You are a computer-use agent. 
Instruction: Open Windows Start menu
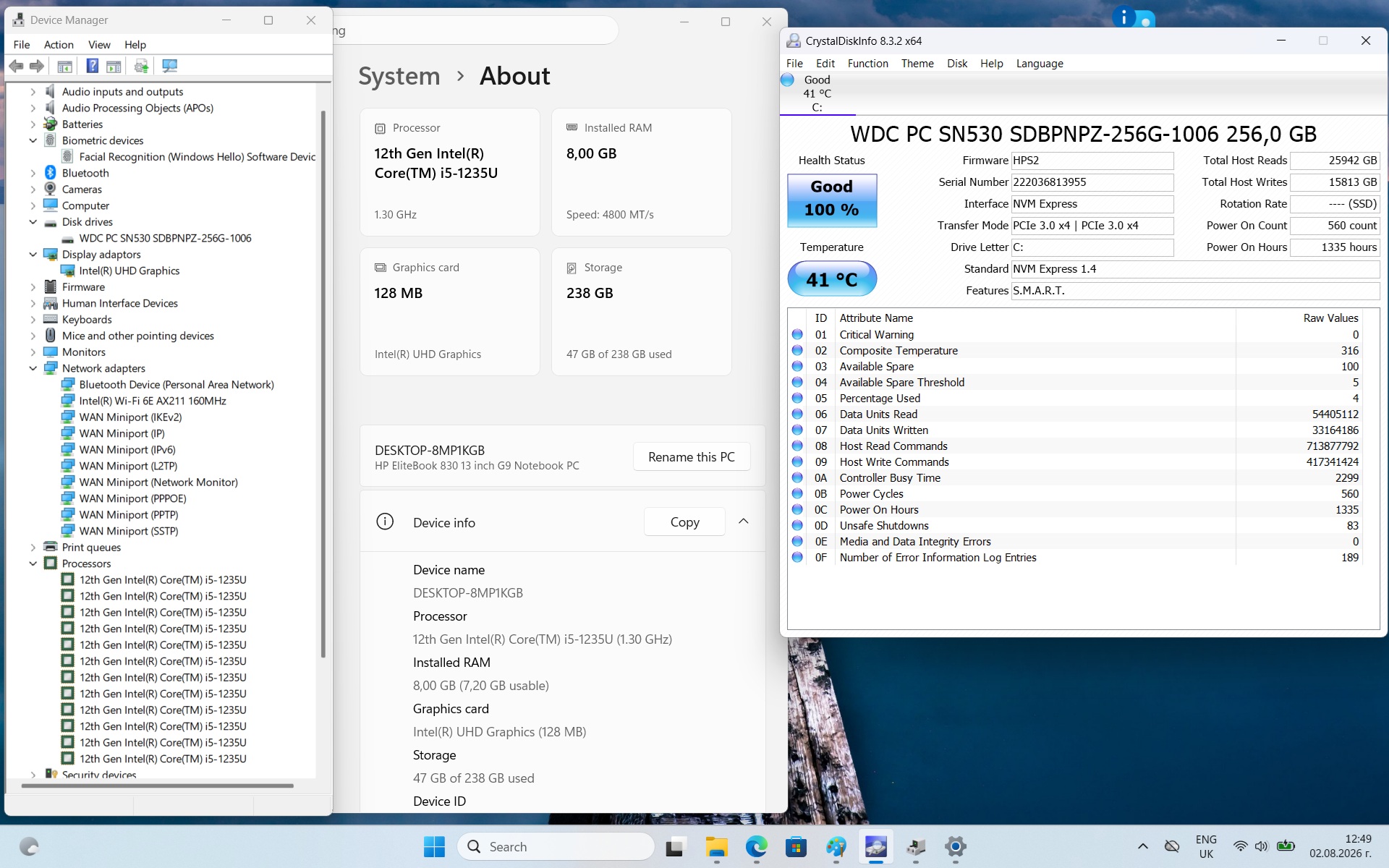click(434, 846)
